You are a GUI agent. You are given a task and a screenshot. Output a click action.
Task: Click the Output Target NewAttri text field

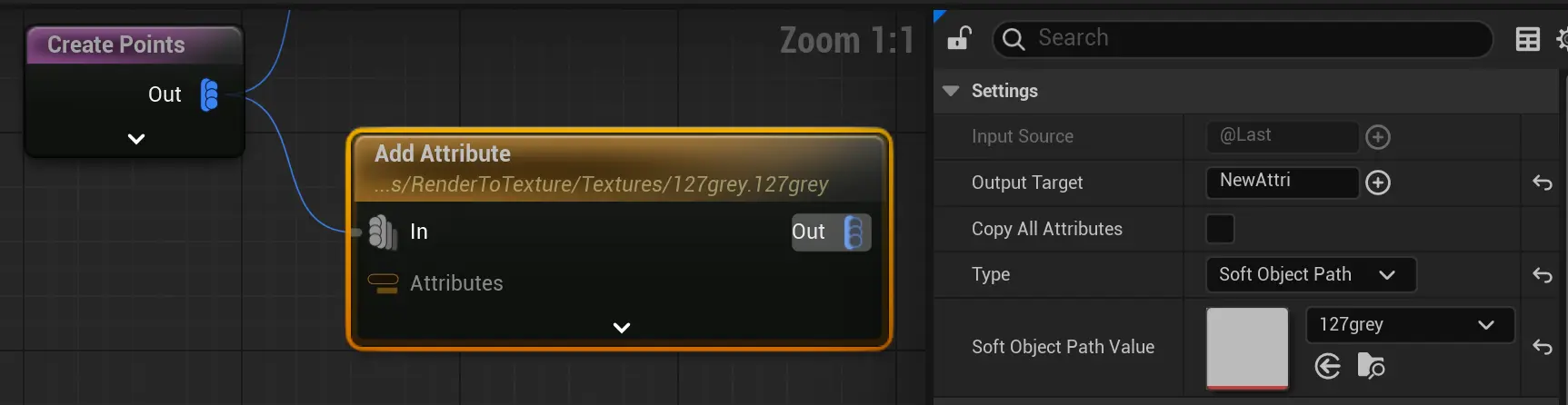click(x=1282, y=182)
